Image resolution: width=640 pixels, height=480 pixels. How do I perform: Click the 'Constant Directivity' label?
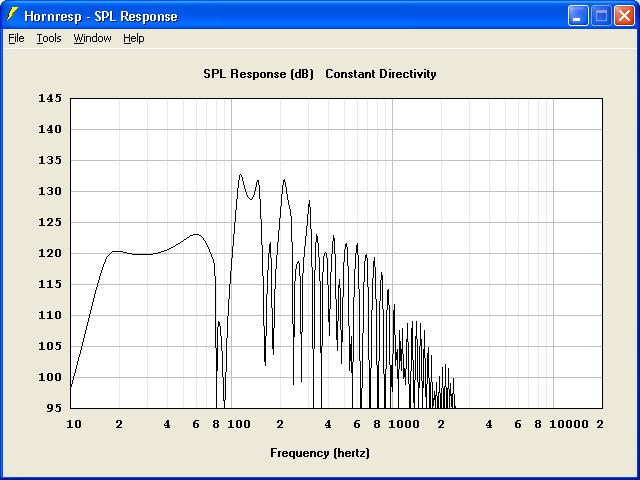[x=381, y=74]
